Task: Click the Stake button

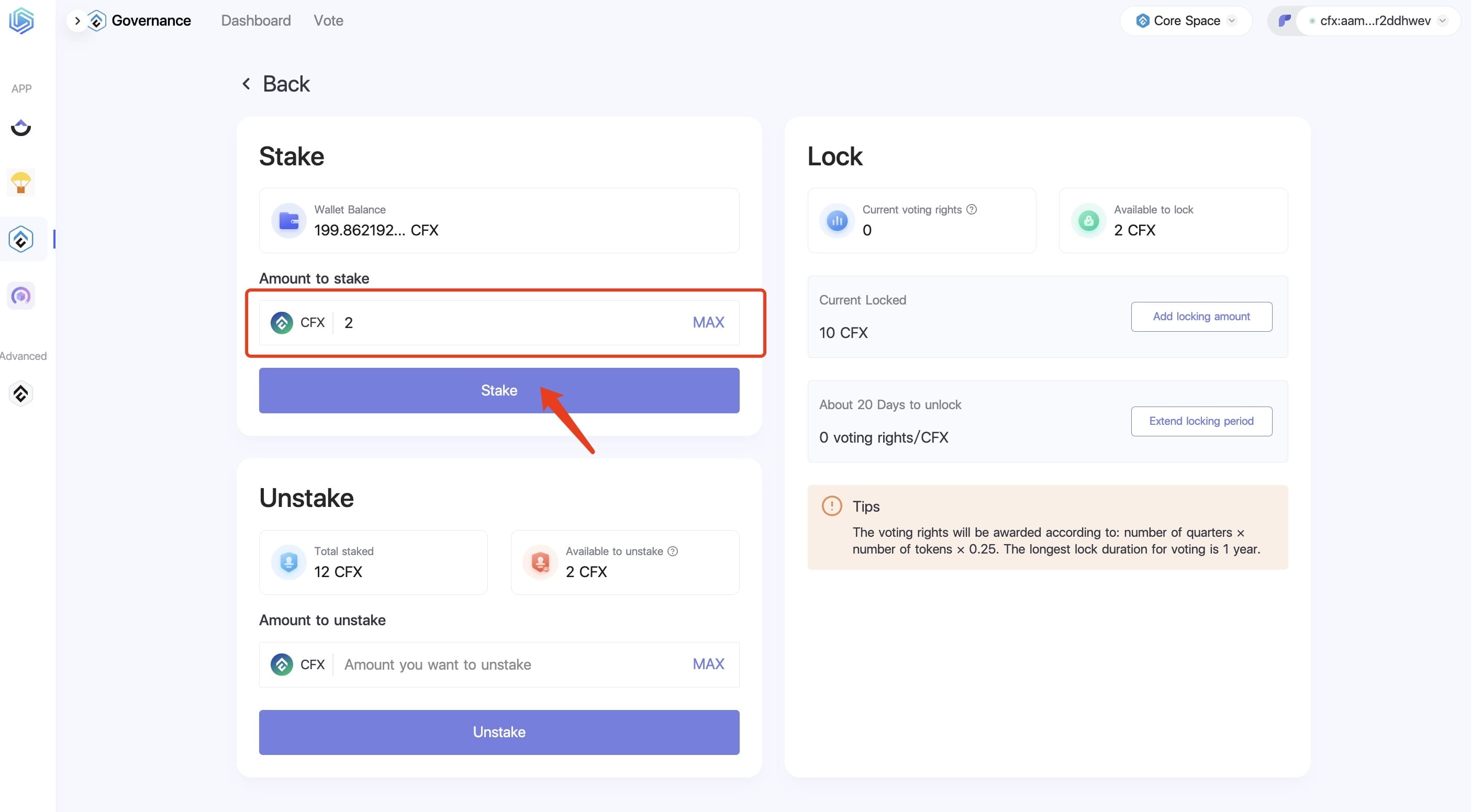Action: click(x=499, y=390)
